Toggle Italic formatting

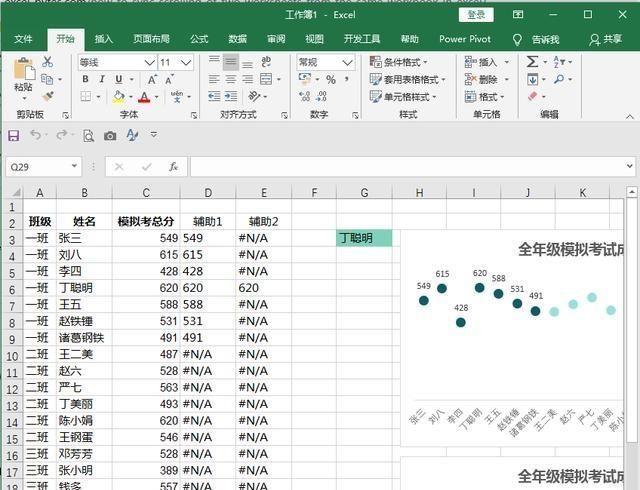click(x=102, y=79)
